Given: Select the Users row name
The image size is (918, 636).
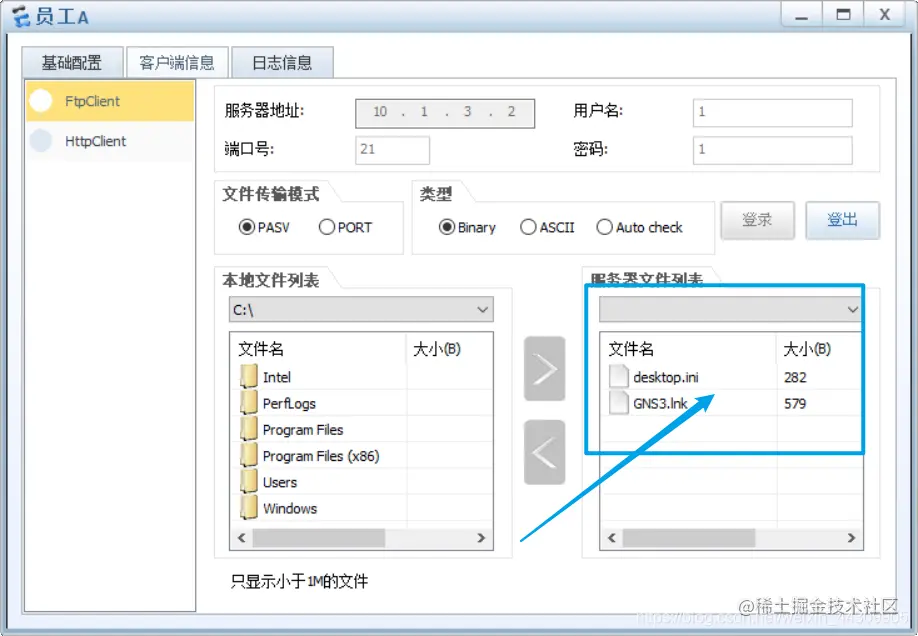Looking at the screenshot, I should coord(280,483).
